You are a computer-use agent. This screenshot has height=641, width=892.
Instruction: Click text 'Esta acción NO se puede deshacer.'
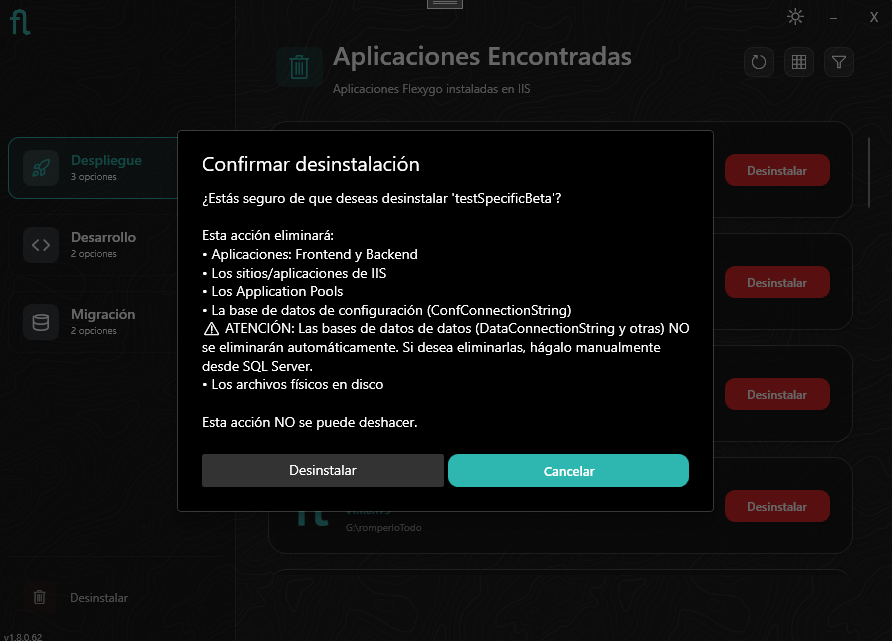[309, 423]
